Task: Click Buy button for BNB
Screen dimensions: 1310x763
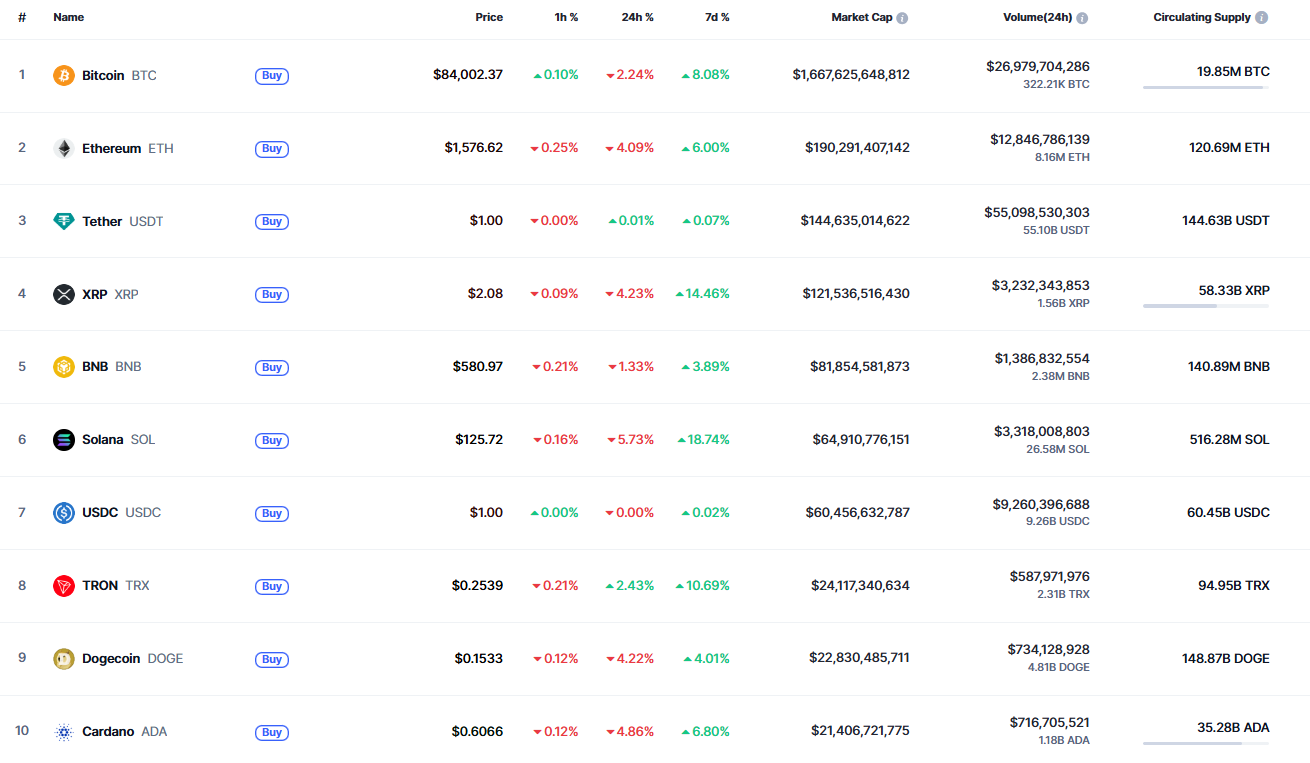Action: 272,368
